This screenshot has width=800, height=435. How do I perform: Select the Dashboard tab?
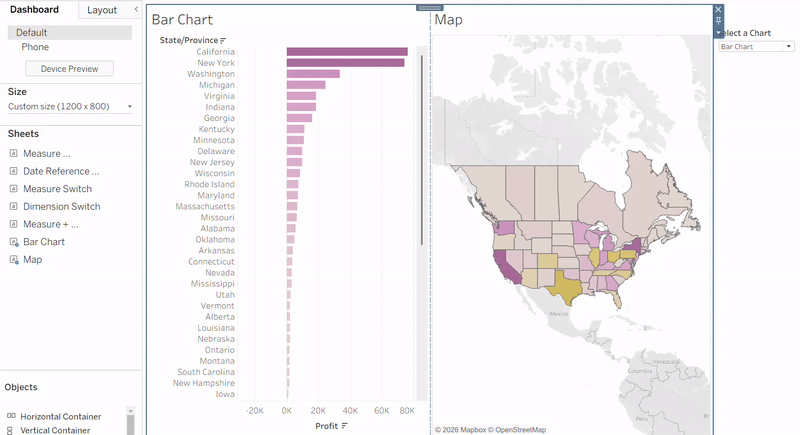point(34,10)
